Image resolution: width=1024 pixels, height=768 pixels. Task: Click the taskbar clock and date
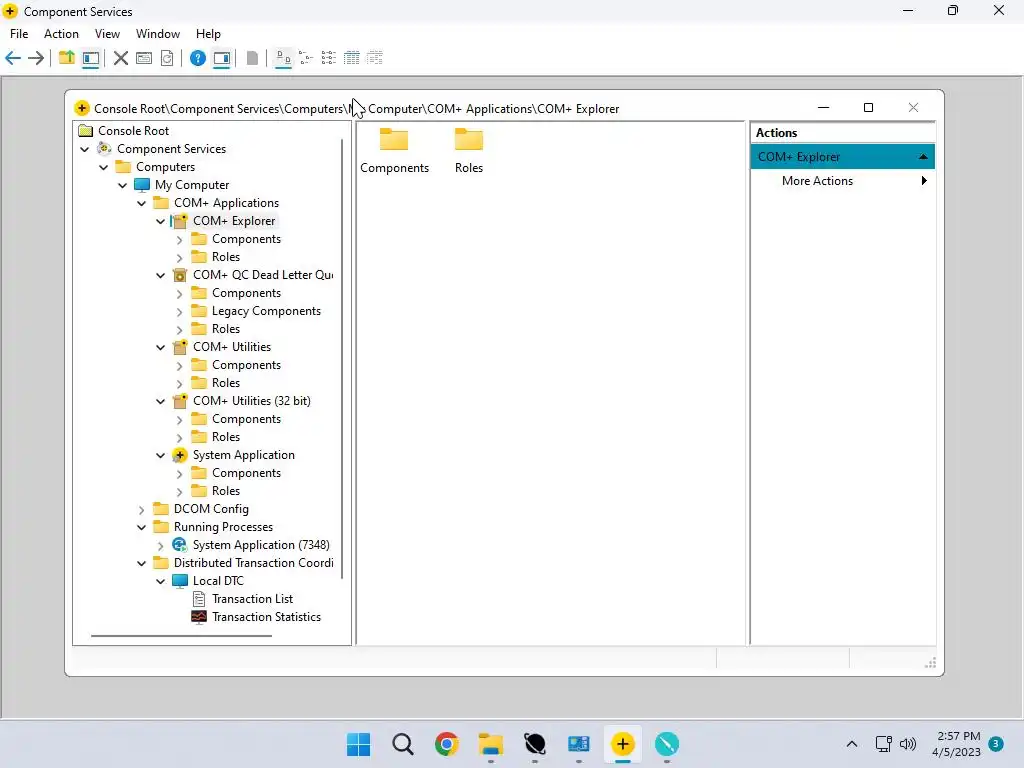click(957, 744)
